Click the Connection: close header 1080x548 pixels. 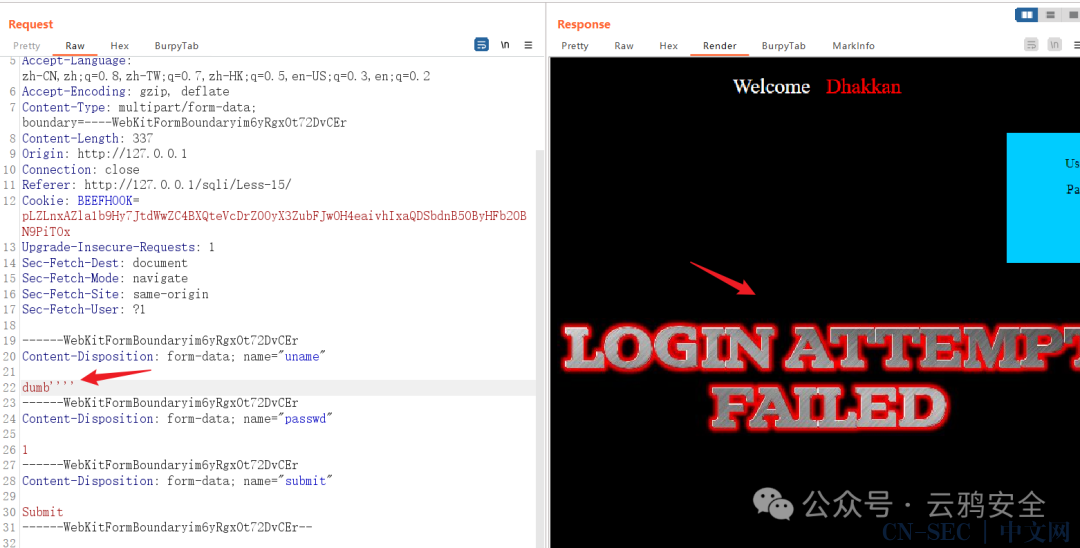80,169
